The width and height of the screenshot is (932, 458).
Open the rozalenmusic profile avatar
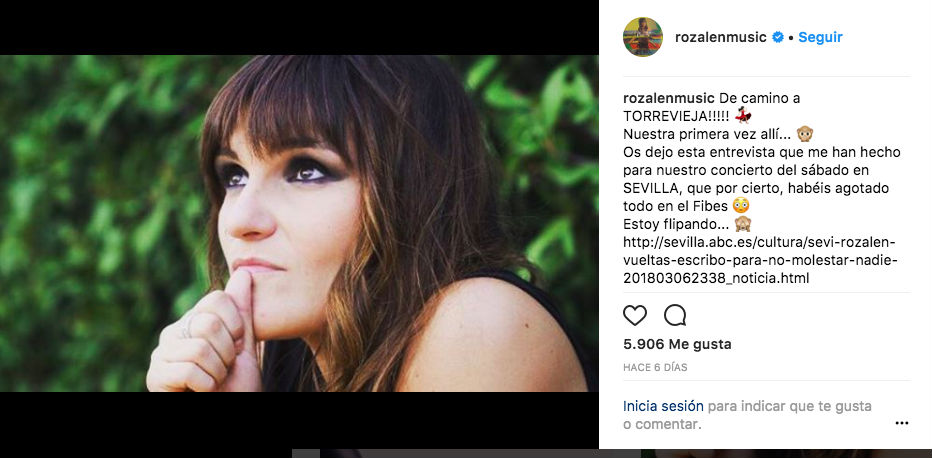point(643,37)
